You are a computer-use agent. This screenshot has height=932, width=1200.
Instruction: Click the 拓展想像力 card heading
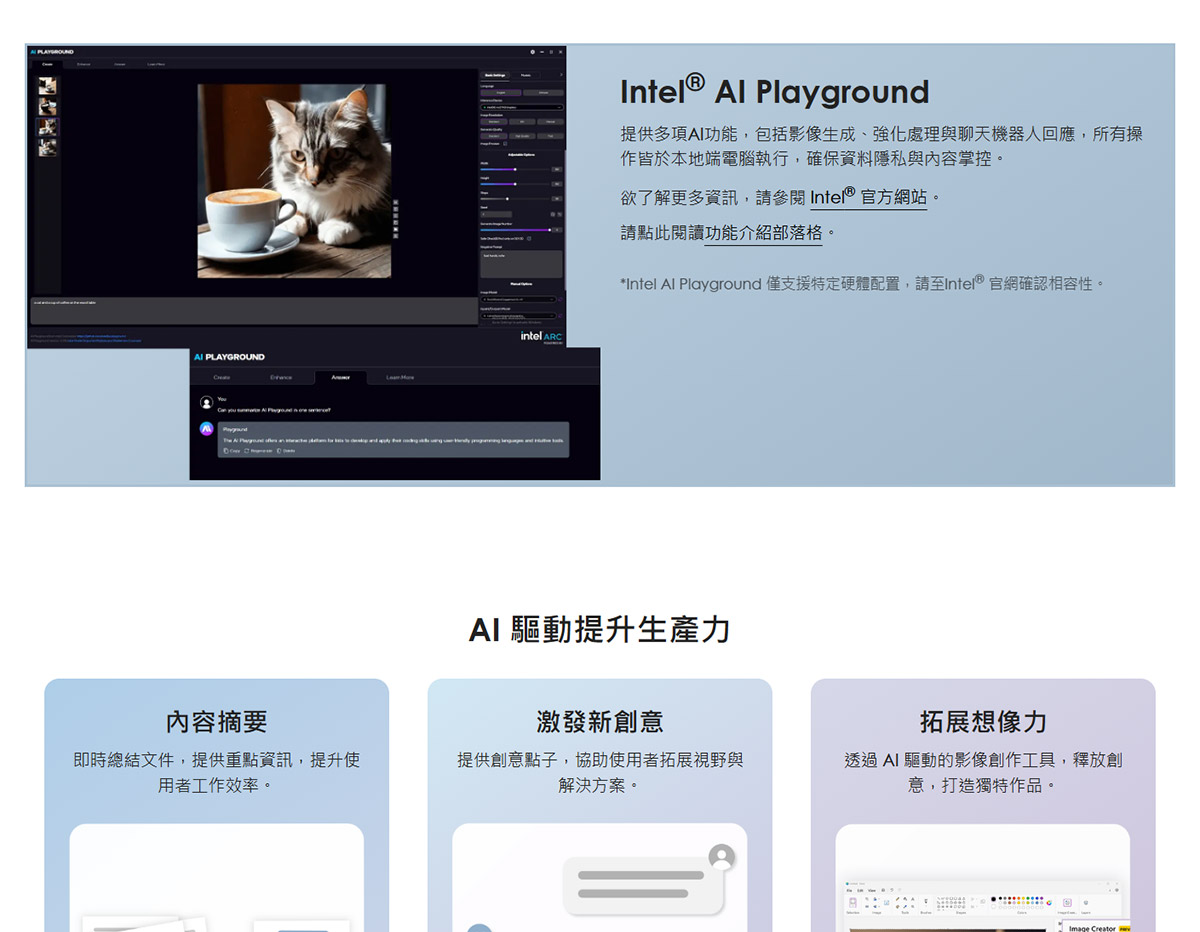point(983,722)
